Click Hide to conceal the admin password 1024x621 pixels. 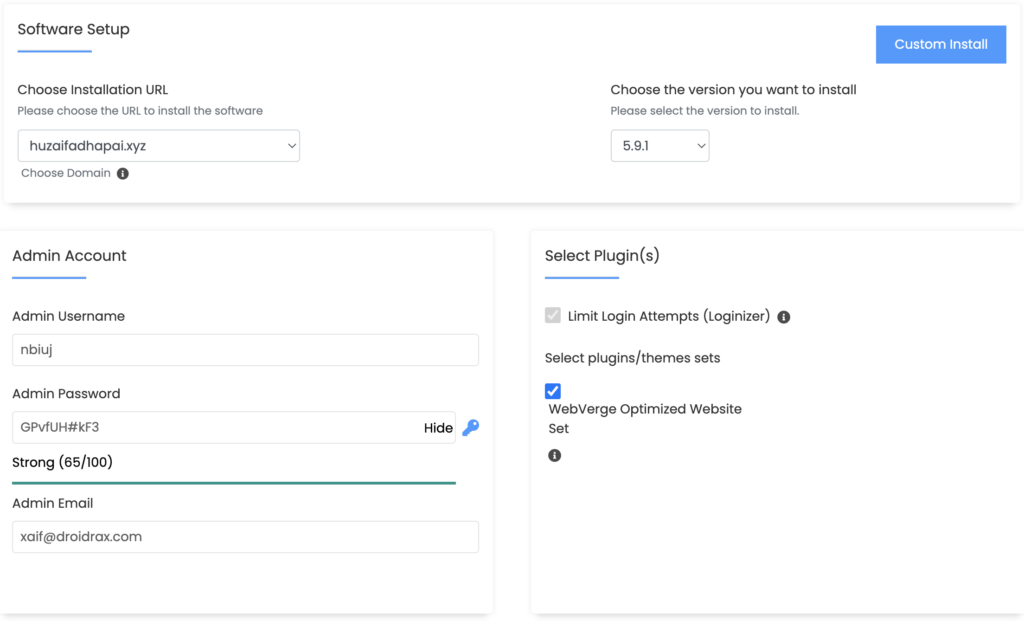(x=438, y=428)
